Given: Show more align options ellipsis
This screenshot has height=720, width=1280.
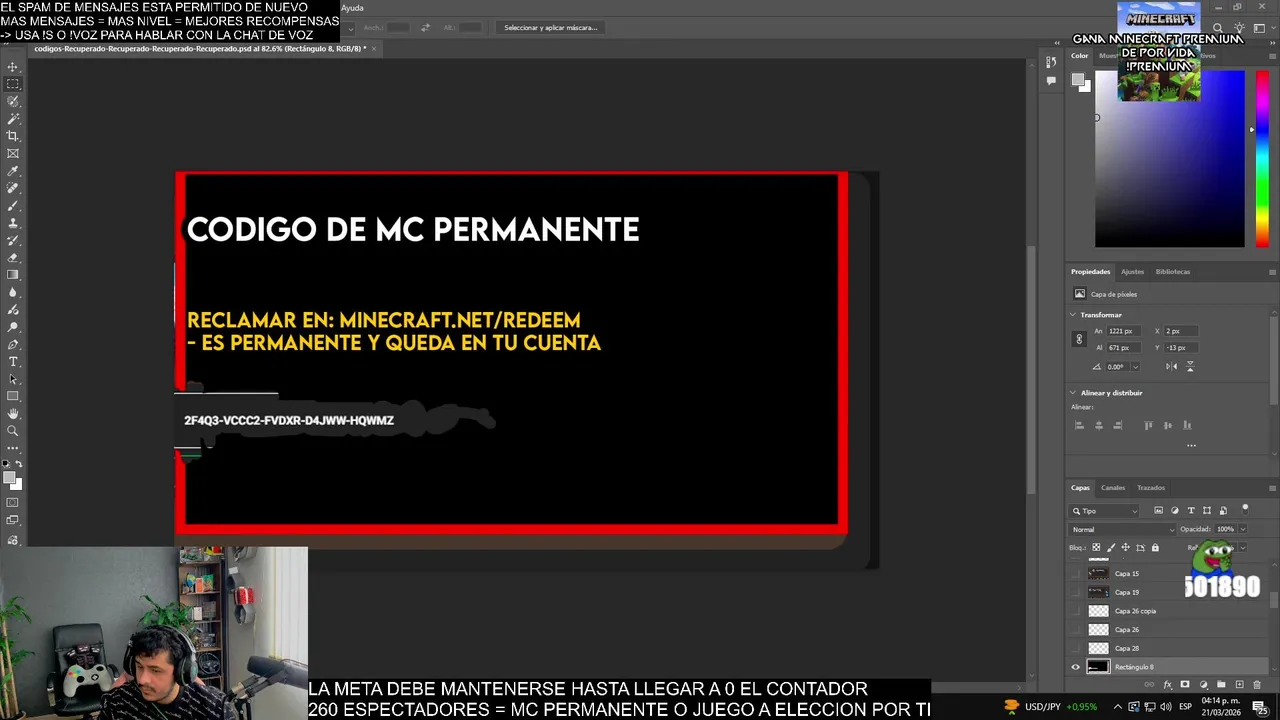Looking at the screenshot, I should (1191, 445).
